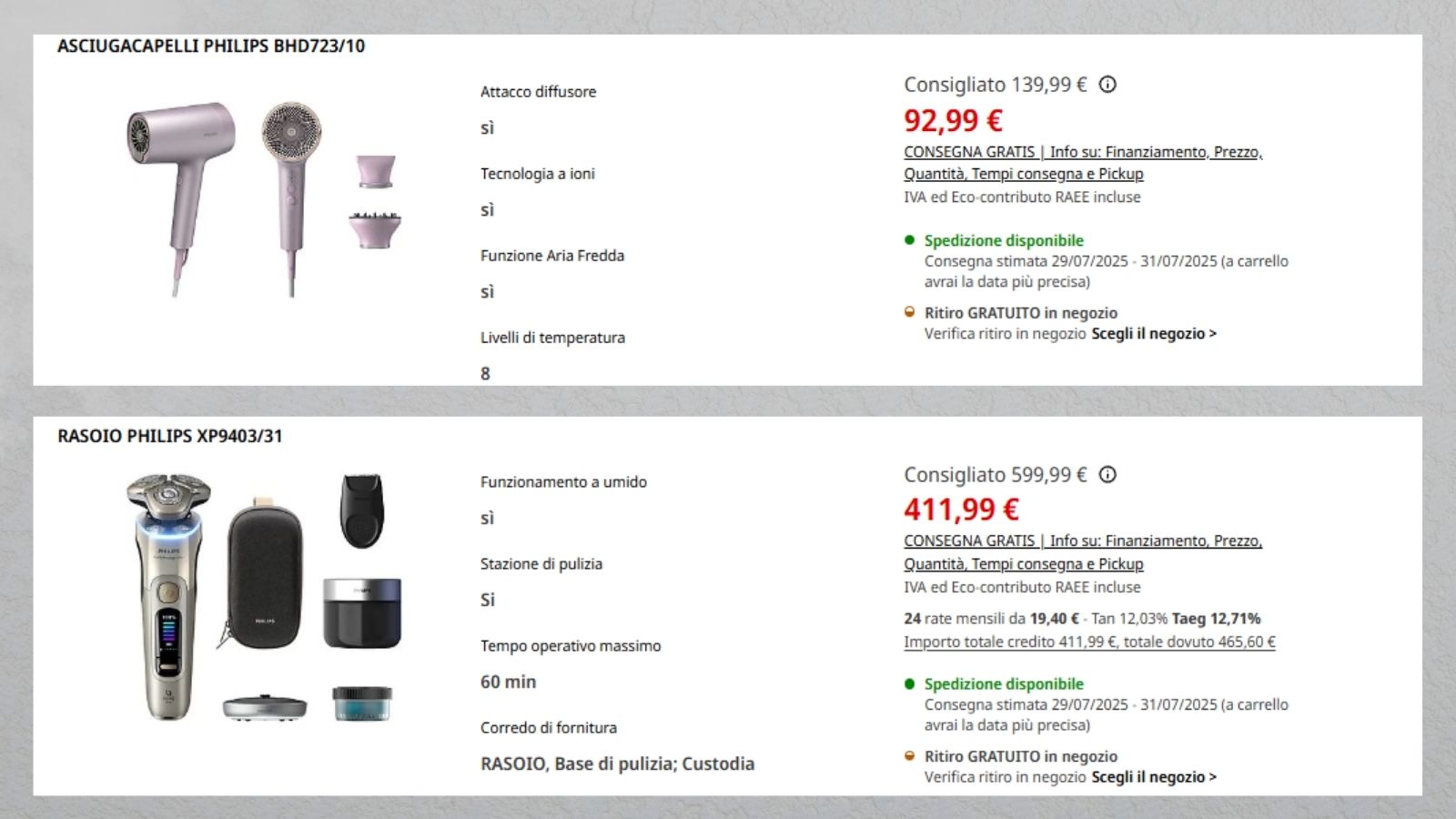Click green availability dot for the Philips shaver

909,683
